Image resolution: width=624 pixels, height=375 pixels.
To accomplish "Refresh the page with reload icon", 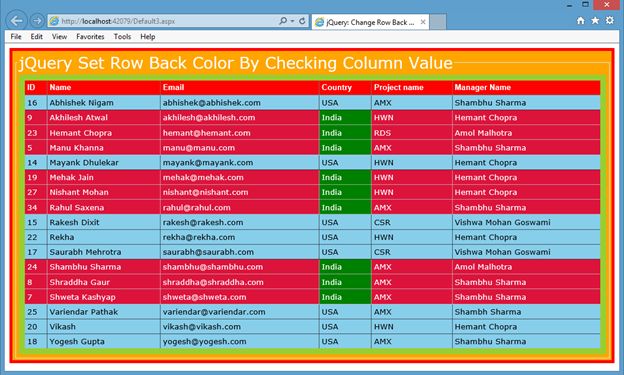I will click(302, 21).
